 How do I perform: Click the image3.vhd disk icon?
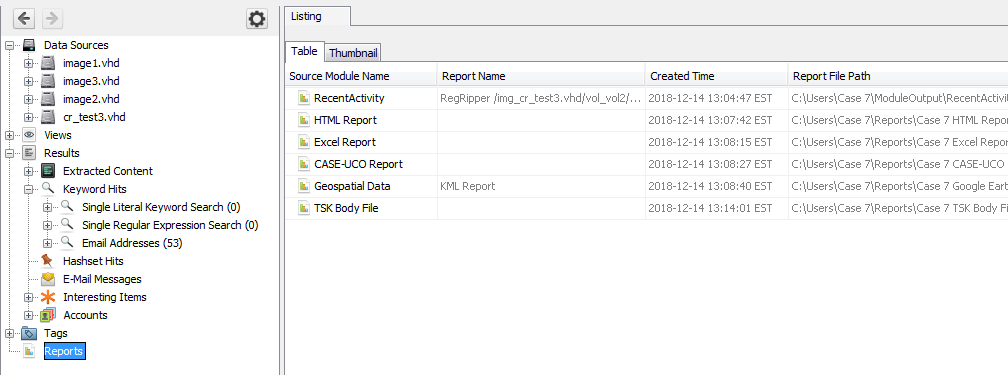click(48, 81)
